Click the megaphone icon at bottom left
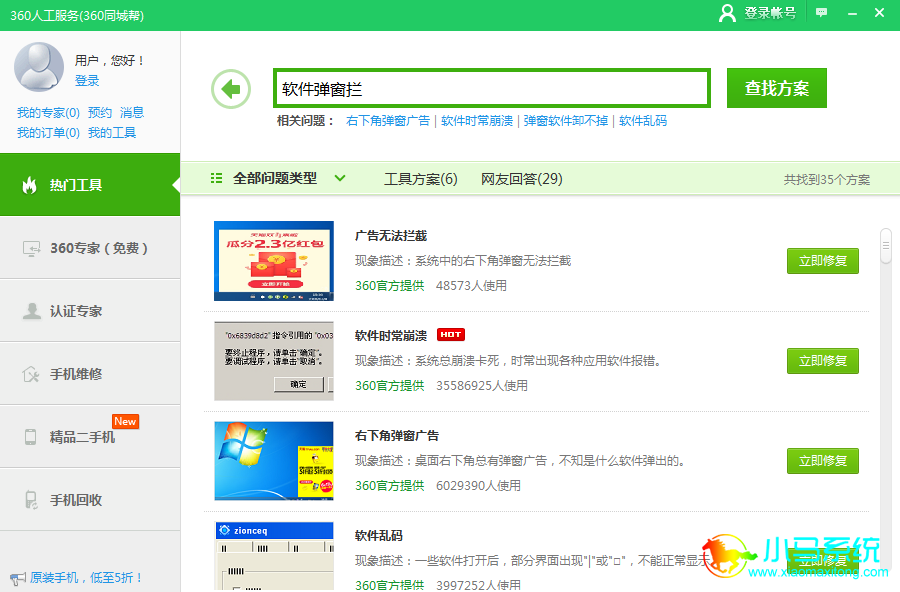Viewport: 900px width, 592px height. [17, 578]
